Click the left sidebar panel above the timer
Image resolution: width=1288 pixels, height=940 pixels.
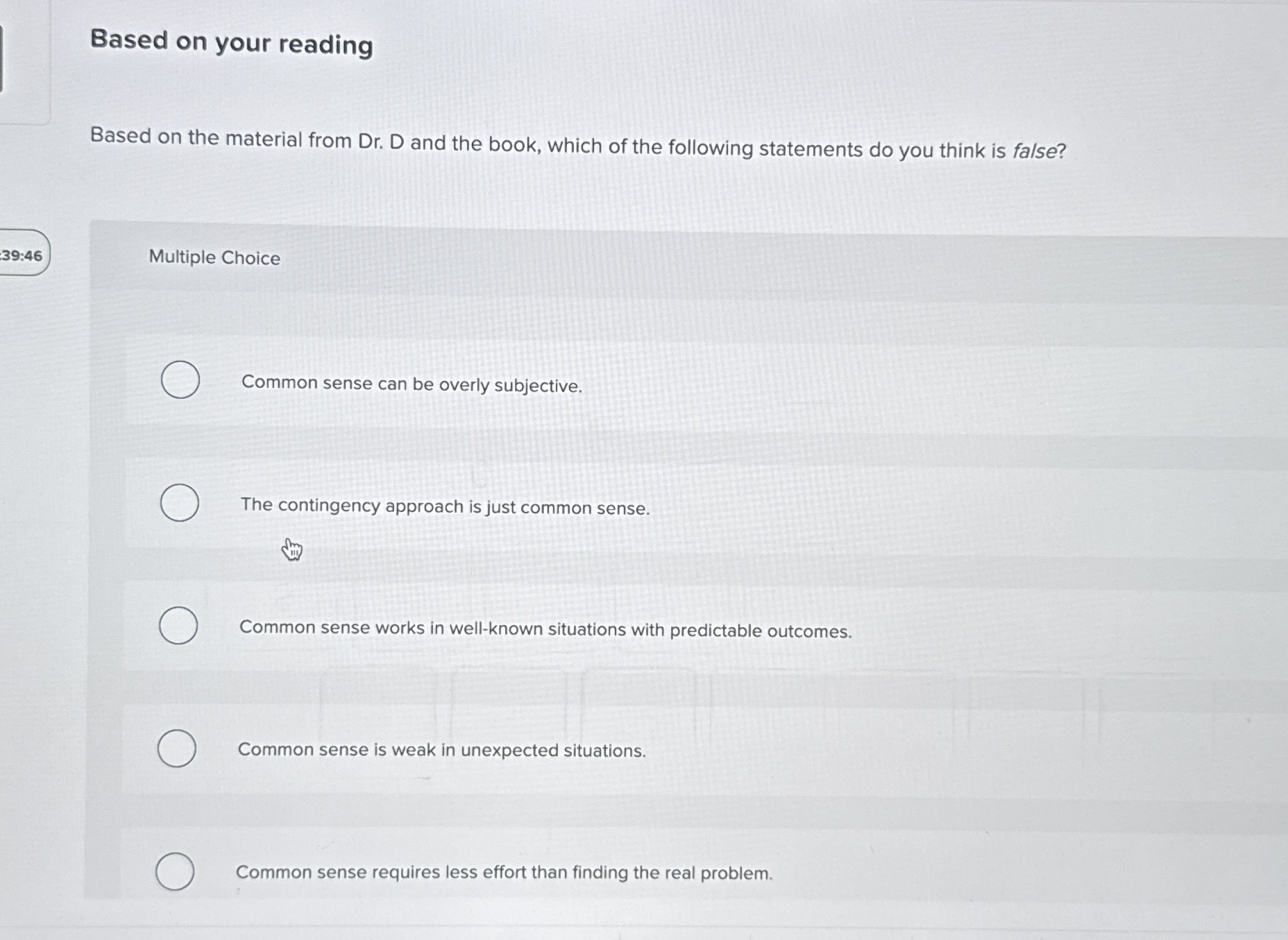[25, 62]
